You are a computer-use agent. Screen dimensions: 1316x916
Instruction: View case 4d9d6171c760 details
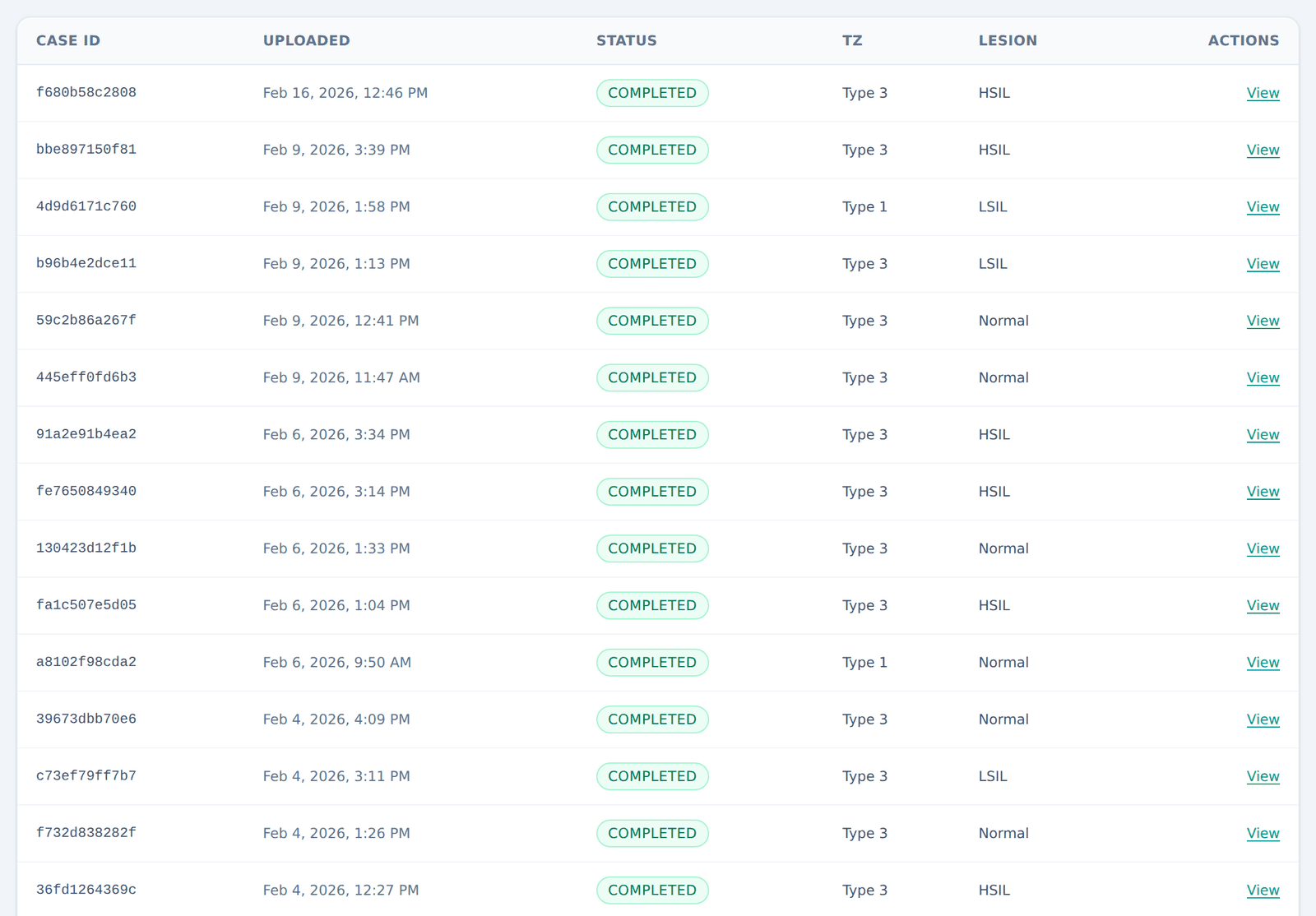pos(1263,206)
